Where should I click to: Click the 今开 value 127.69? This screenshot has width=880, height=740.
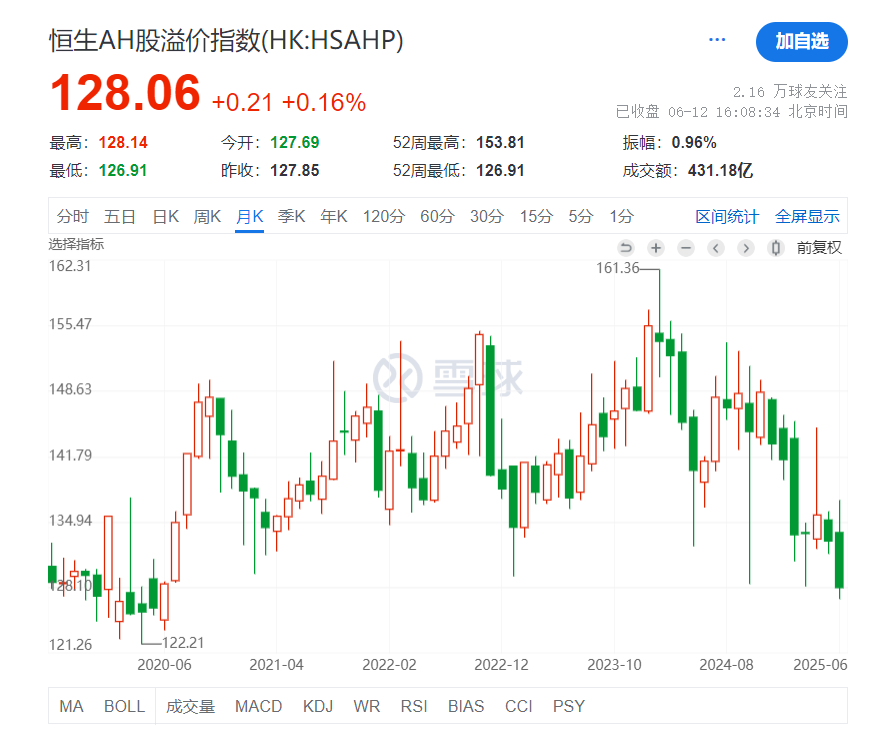(x=295, y=143)
